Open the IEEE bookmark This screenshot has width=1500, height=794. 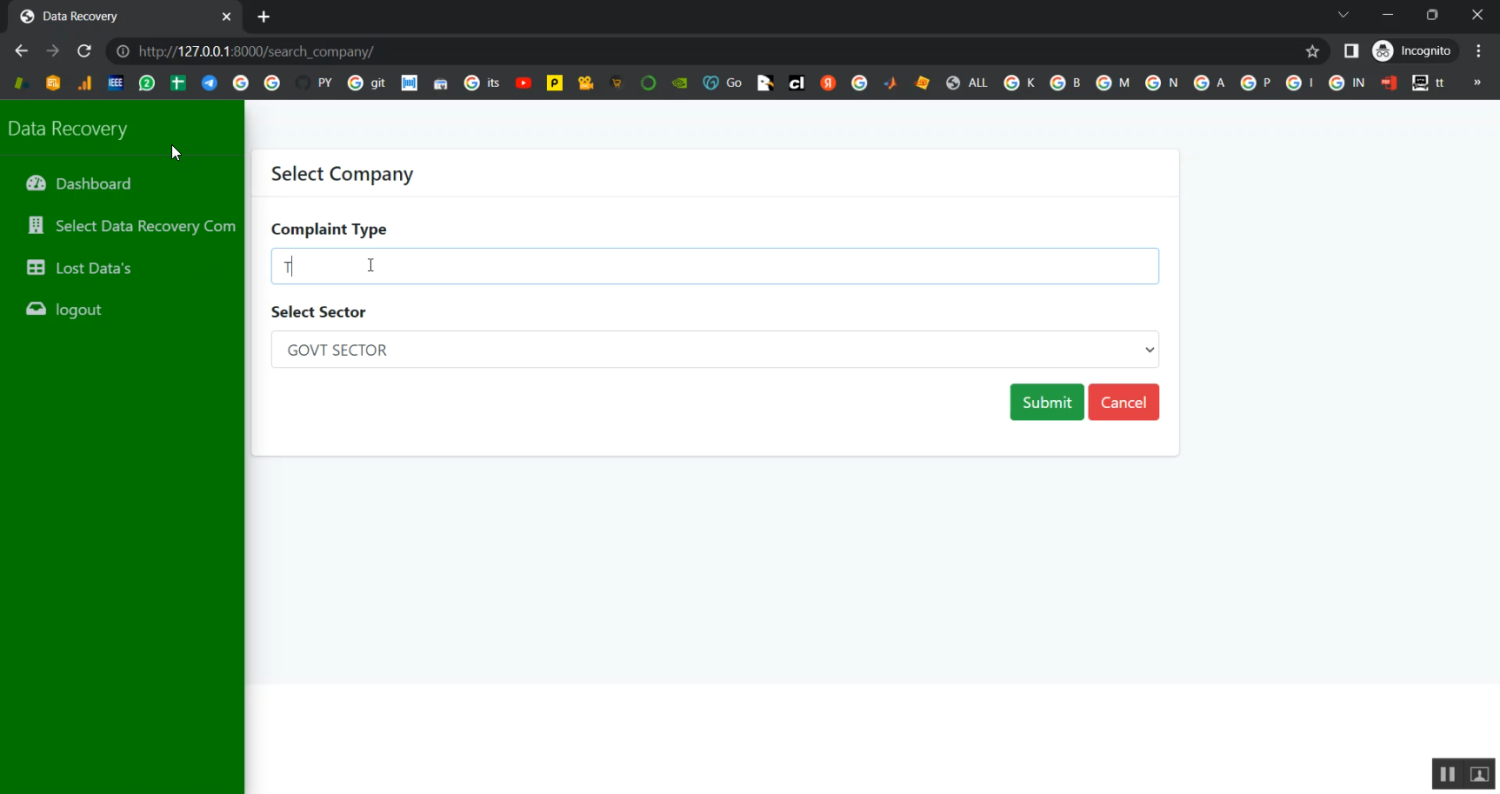pyautogui.click(x=115, y=83)
